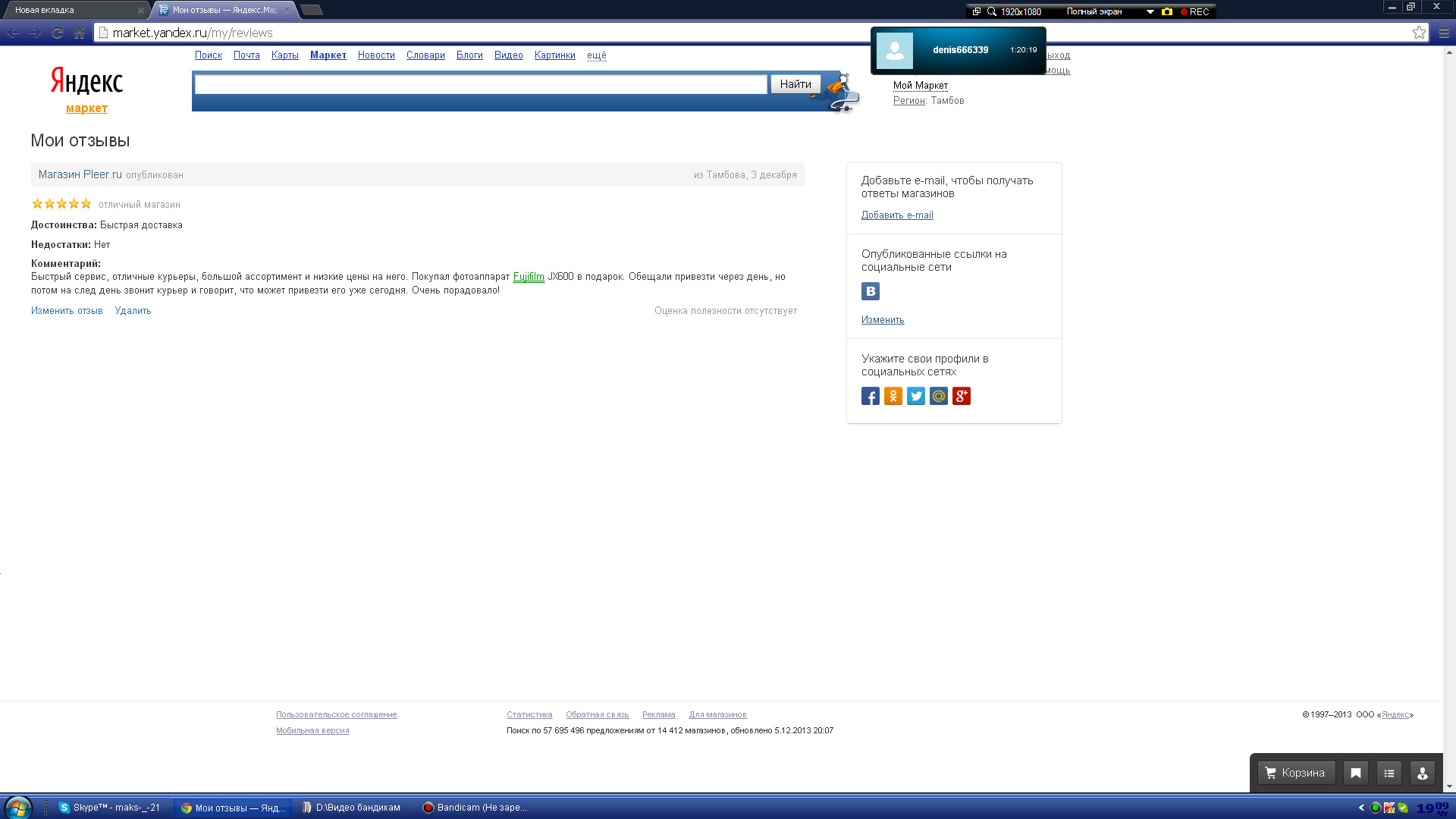This screenshot has height=819, width=1456.
Task: Open the Chrome hamburger menu
Action: [x=1444, y=33]
